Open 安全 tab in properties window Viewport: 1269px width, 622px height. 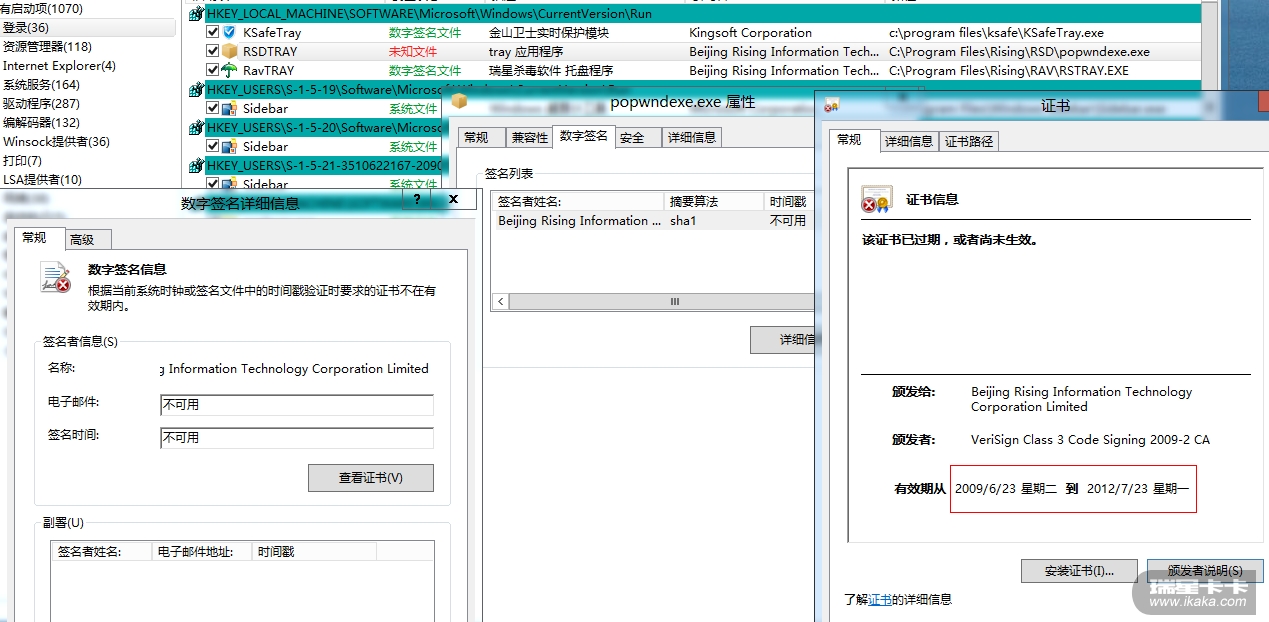(636, 138)
